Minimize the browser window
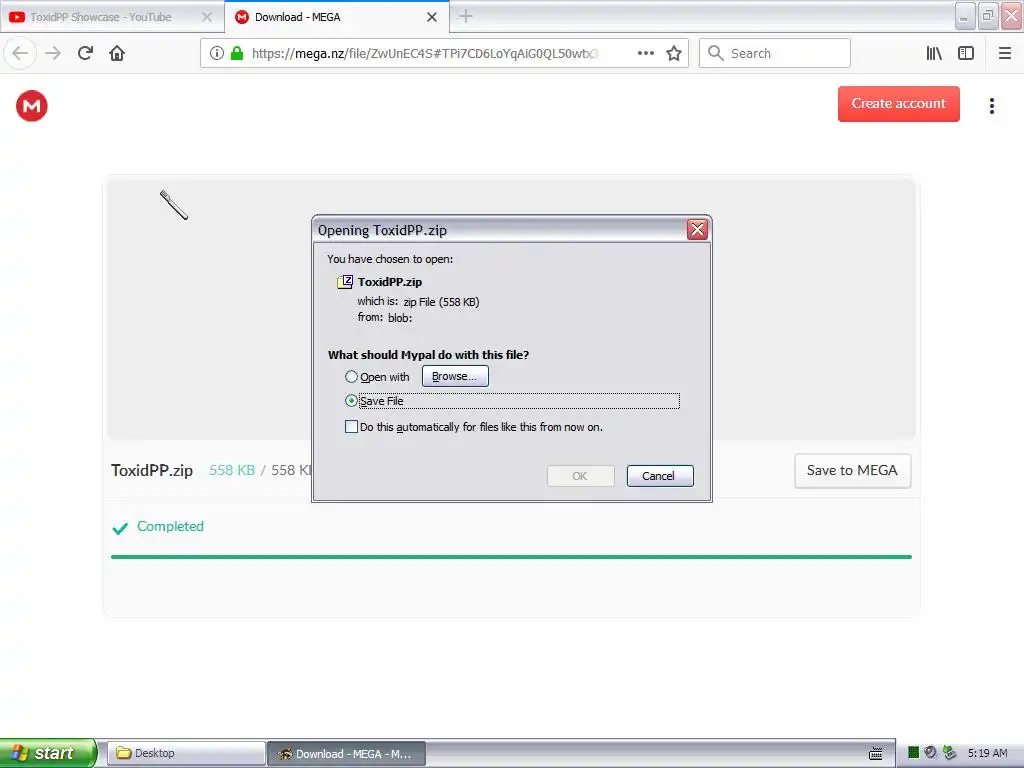 click(x=965, y=16)
